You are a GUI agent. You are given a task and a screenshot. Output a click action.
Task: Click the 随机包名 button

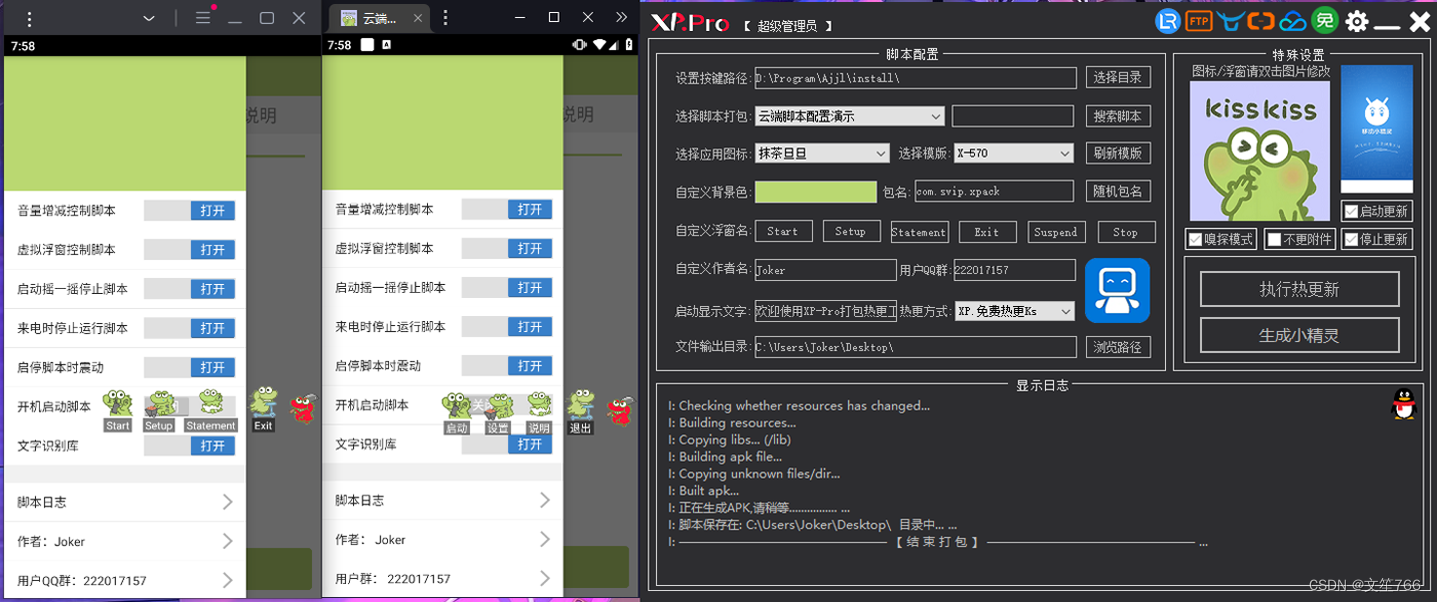1118,191
